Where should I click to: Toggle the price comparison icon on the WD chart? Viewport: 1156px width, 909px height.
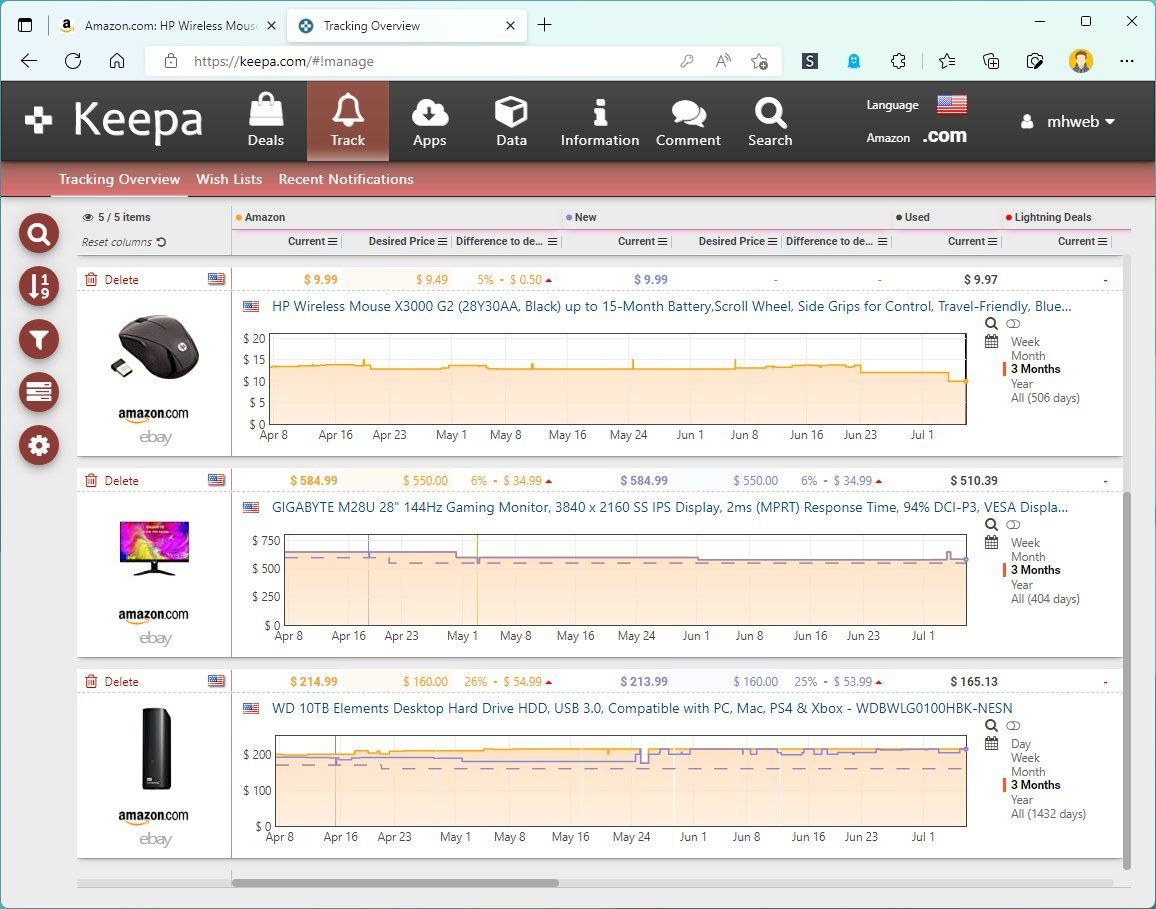click(x=1014, y=725)
